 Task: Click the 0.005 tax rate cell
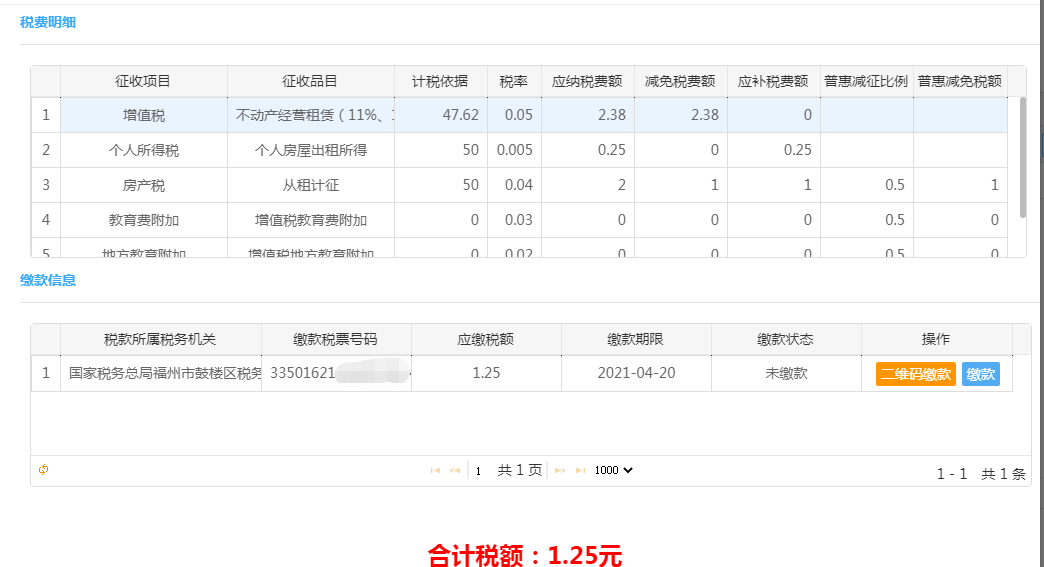click(514, 150)
